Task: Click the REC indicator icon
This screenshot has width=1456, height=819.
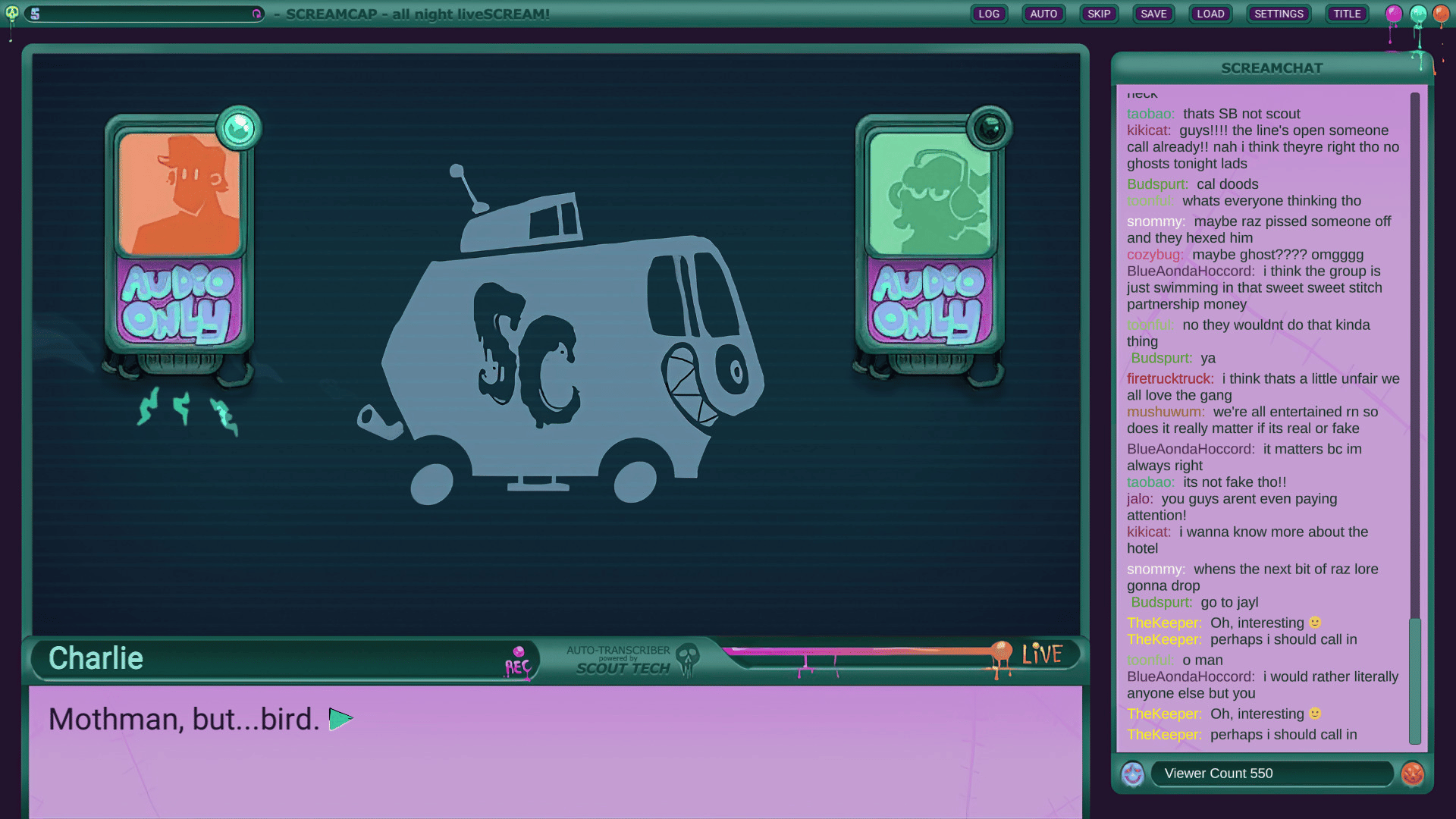Action: coord(518,662)
